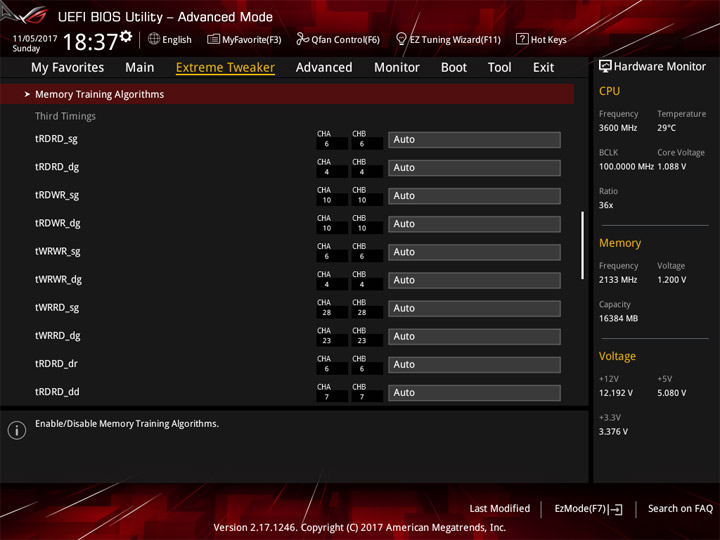The width and height of the screenshot is (720, 540).
Task: Switch to the Main tab
Action: (x=140, y=68)
